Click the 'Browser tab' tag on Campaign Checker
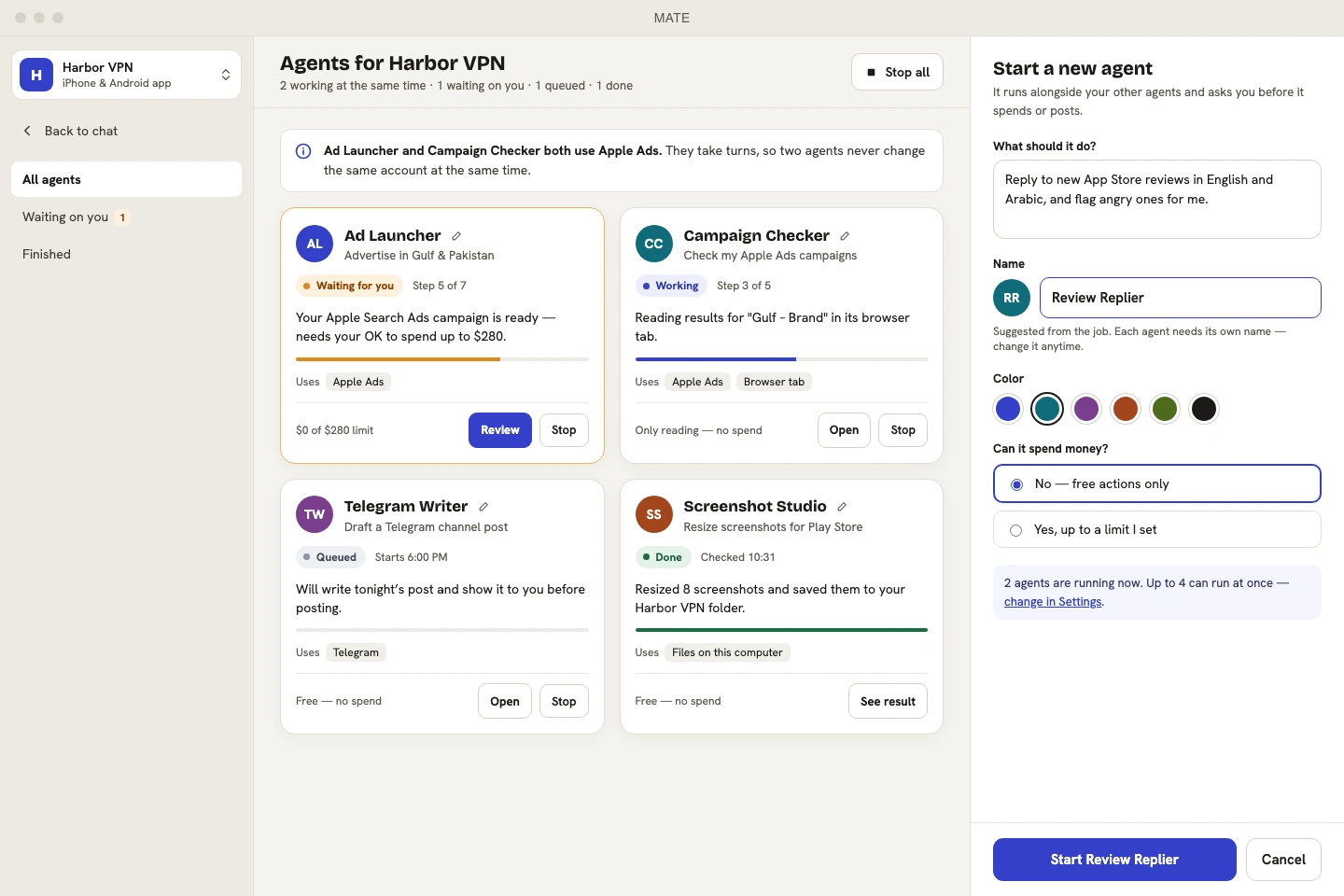Image resolution: width=1344 pixels, height=896 pixels. point(774,382)
